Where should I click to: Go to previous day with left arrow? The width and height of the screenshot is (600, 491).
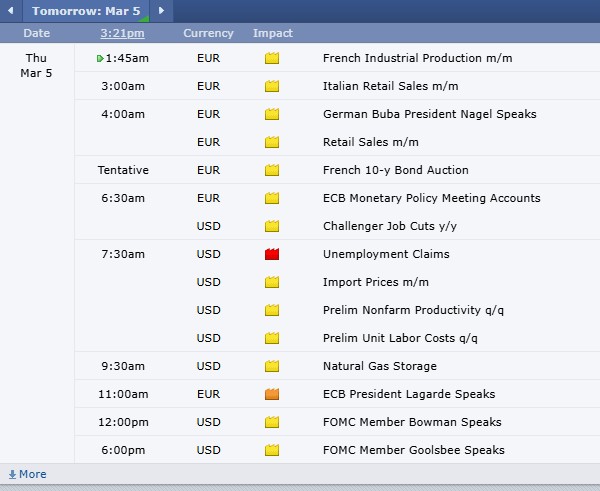10,11
